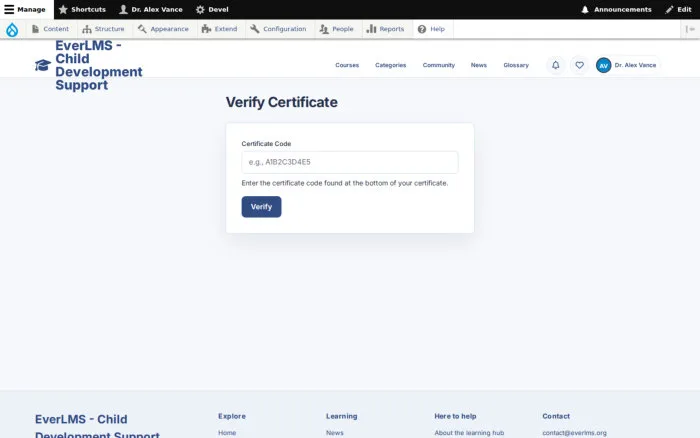Open the notifications bell icon
The height and width of the screenshot is (438, 700).
pos(555,65)
